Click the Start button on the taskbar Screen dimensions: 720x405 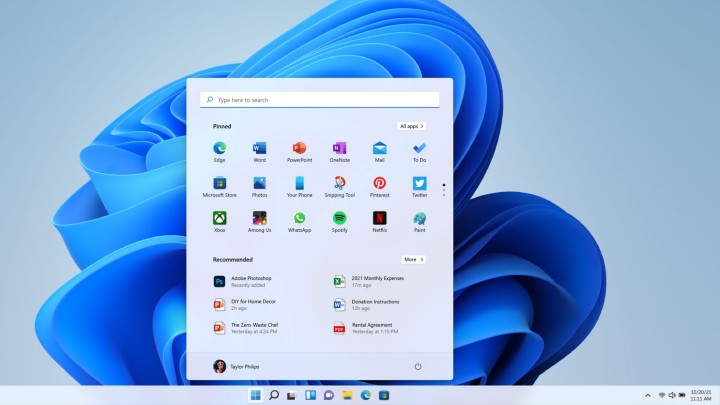[x=255, y=395]
